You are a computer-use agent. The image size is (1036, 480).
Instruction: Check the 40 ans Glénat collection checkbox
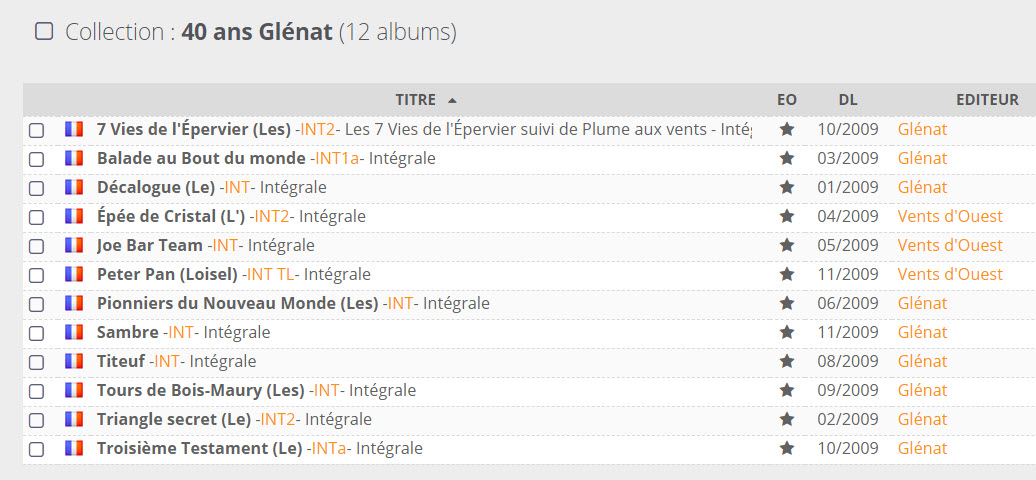point(44,31)
